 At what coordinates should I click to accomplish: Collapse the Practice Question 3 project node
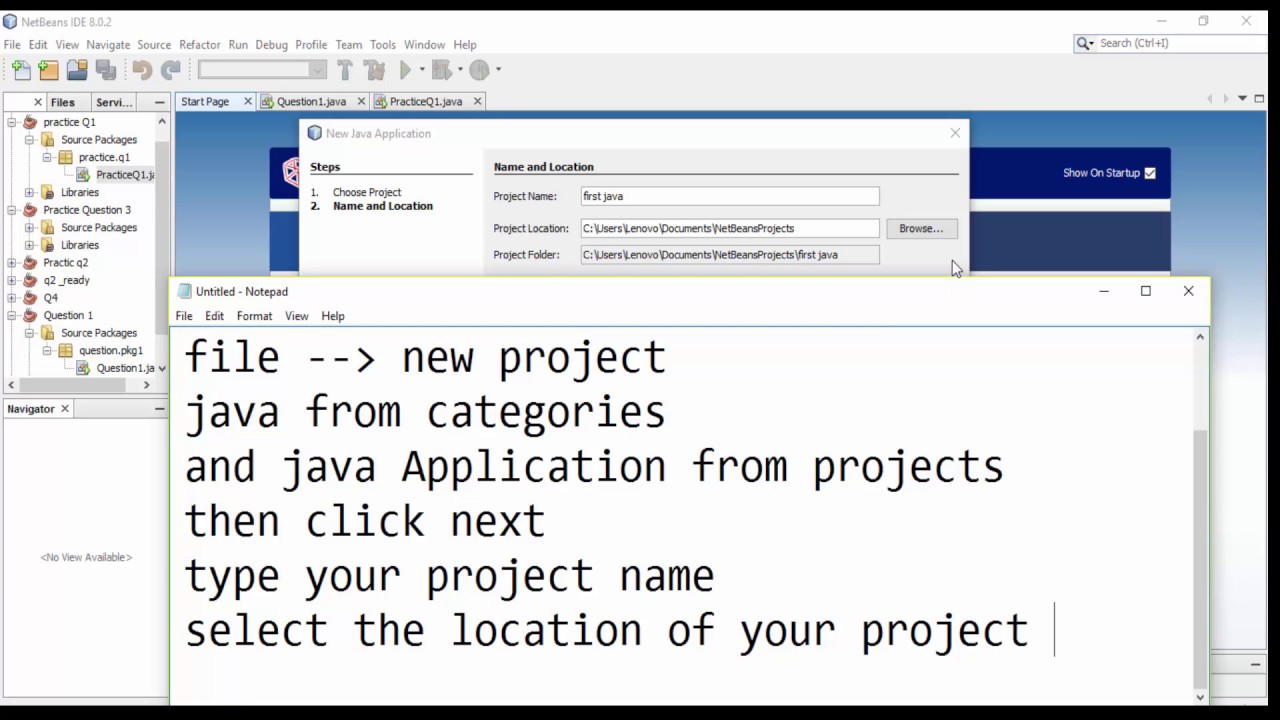click(x=12, y=210)
